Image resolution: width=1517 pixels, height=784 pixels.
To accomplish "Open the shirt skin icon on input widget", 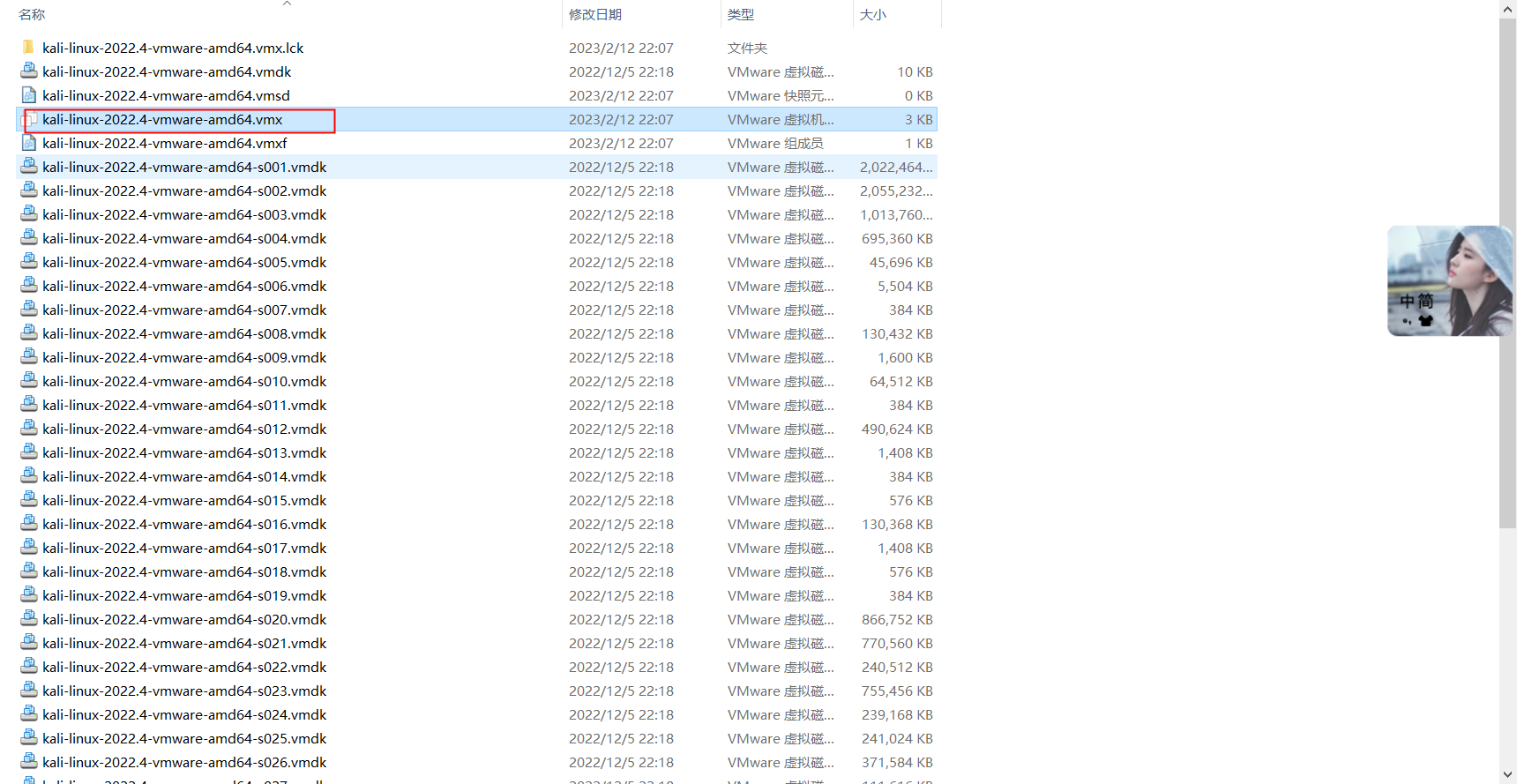I will [x=1426, y=321].
